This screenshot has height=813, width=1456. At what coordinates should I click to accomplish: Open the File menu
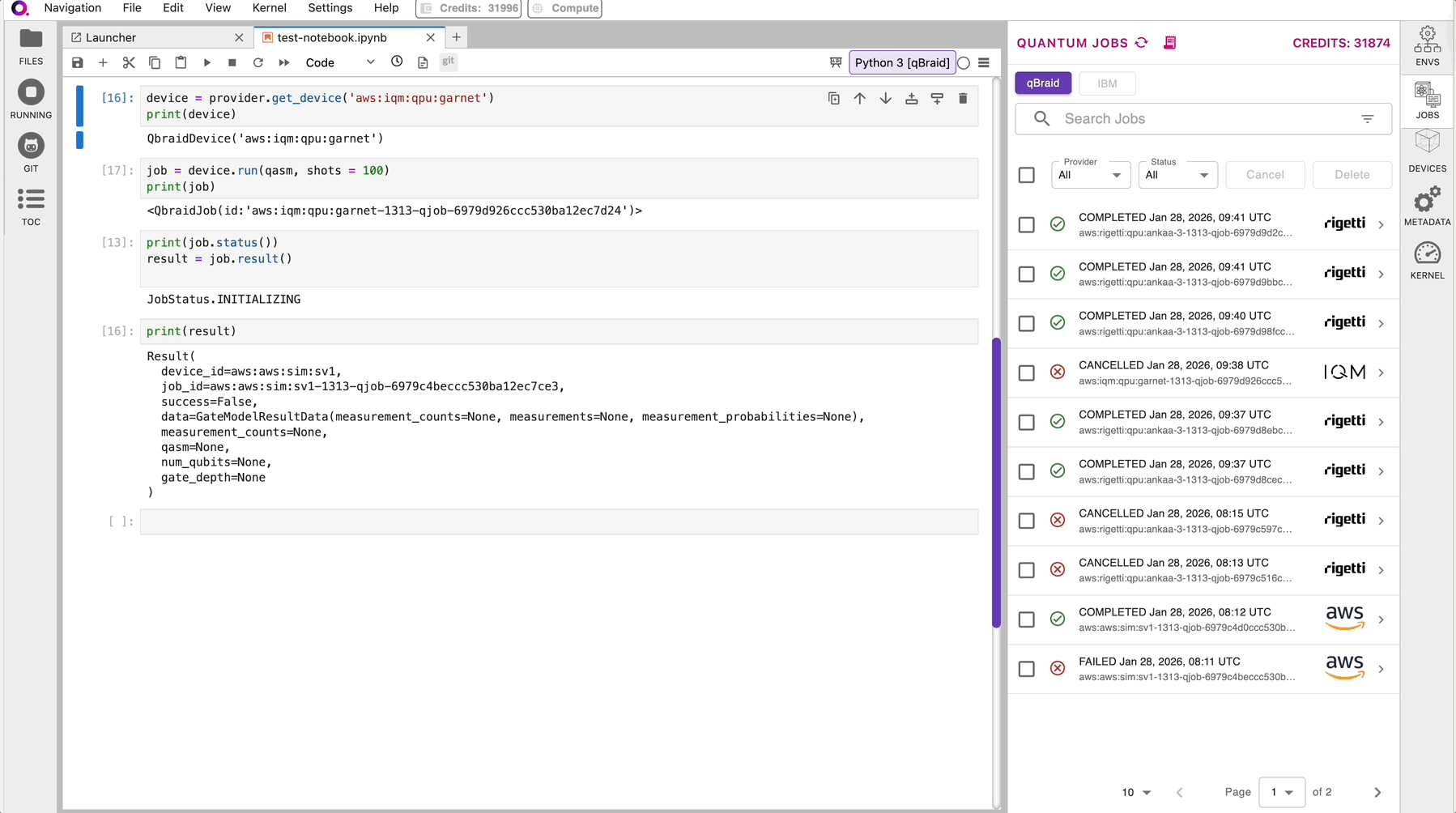(132, 8)
